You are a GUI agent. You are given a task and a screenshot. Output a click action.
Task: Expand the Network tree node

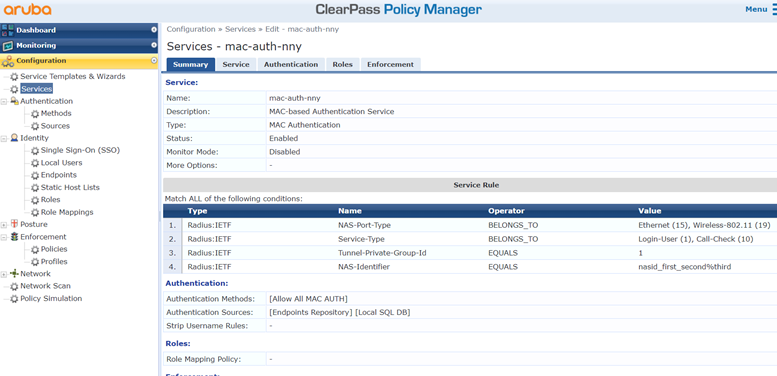coord(4,274)
